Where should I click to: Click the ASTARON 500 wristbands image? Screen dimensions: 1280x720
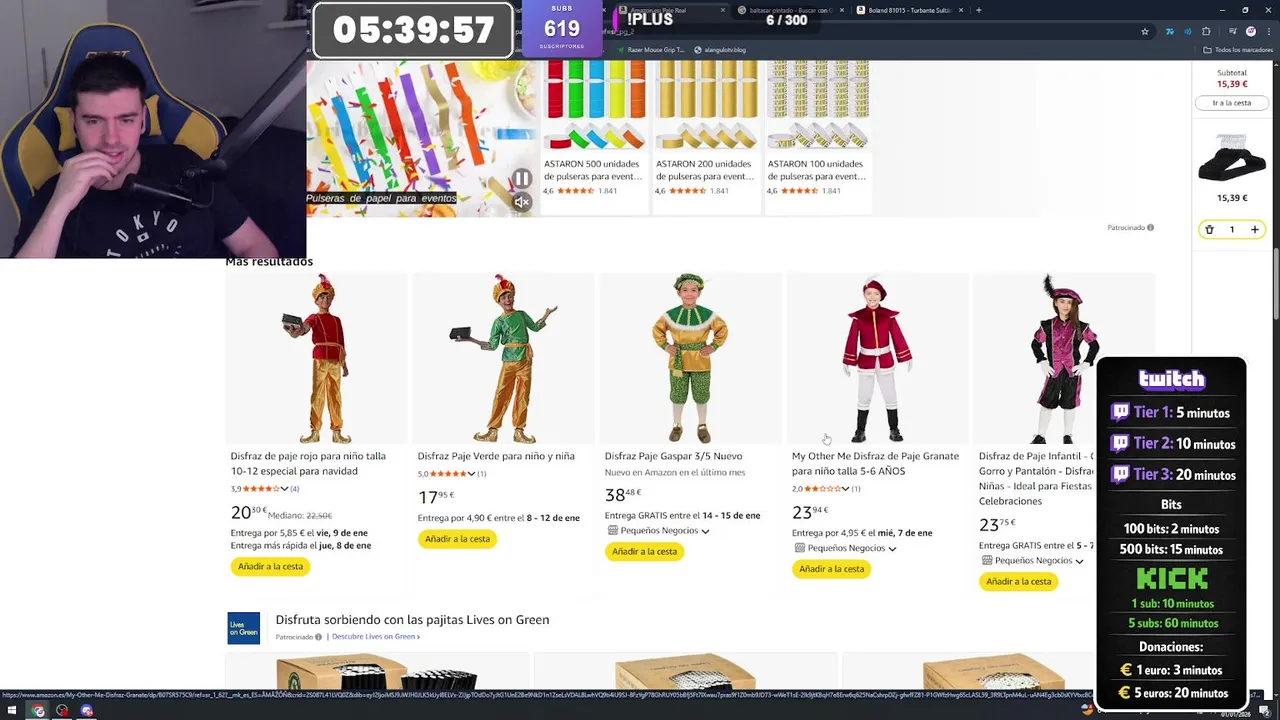[595, 105]
